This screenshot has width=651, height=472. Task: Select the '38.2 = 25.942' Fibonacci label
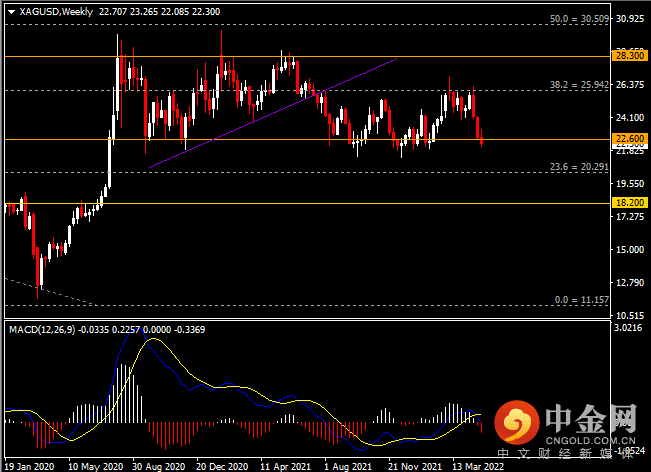tap(579, 85)
